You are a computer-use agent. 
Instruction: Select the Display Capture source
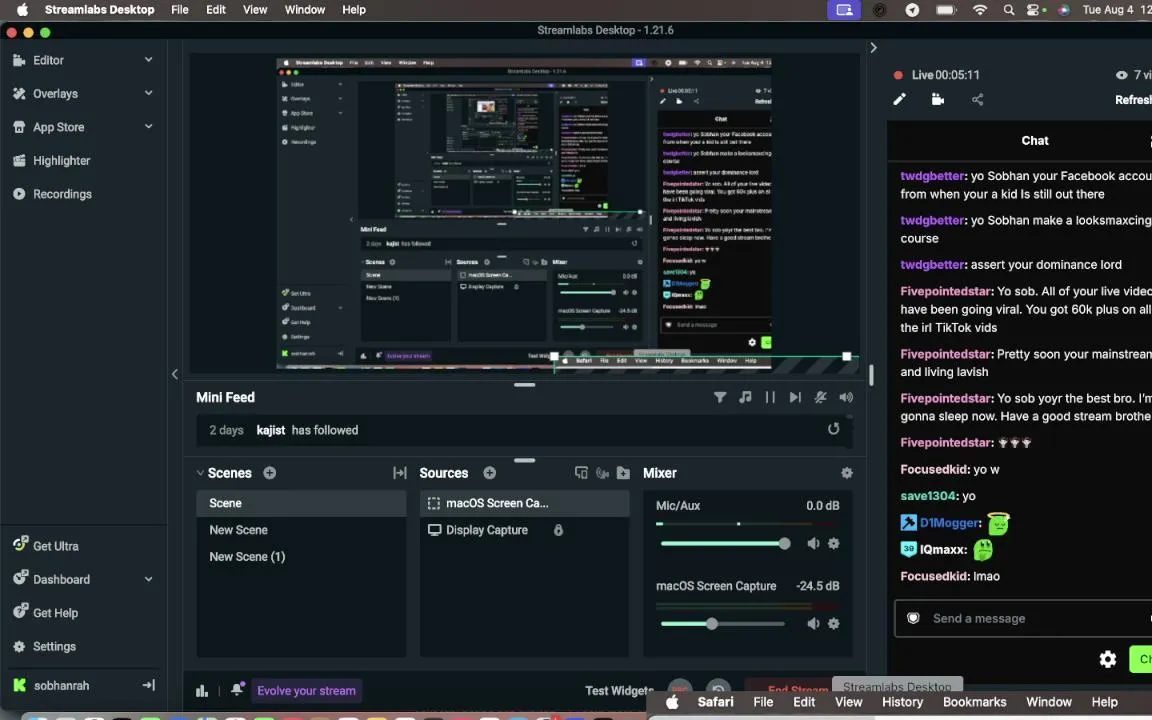[525, 530]
